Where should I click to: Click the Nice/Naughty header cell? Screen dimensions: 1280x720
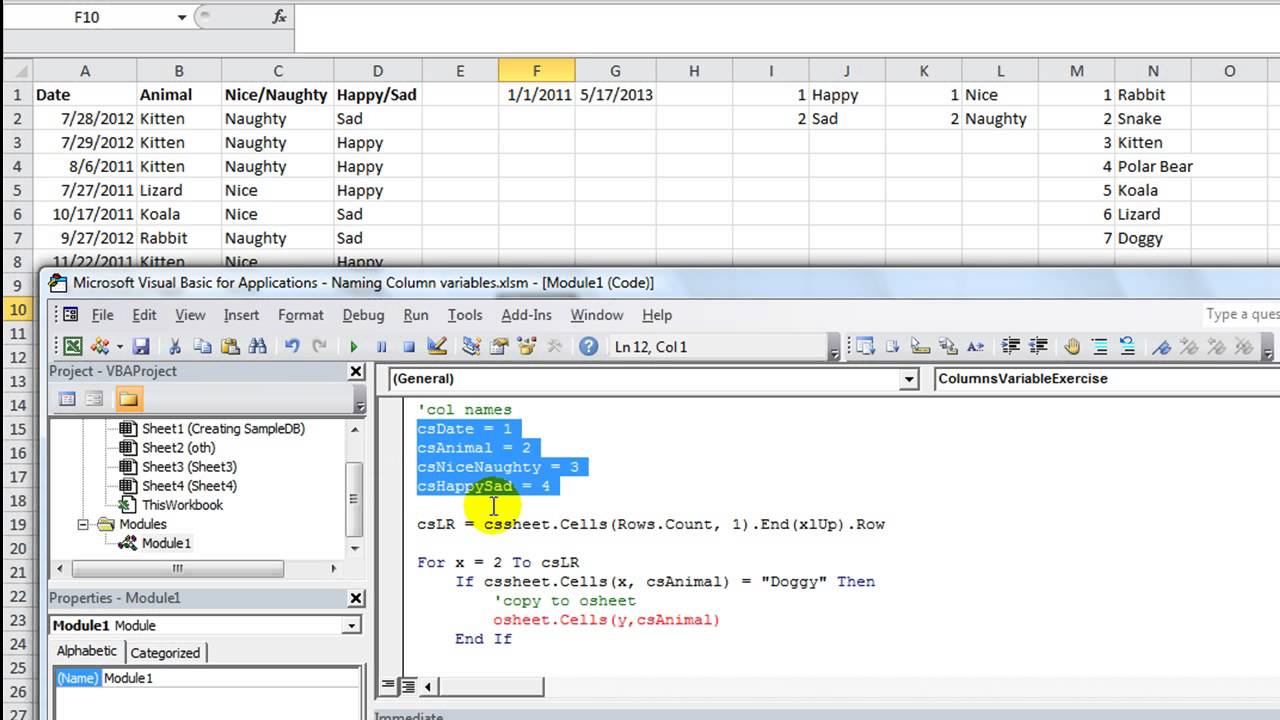coord(278,95)
